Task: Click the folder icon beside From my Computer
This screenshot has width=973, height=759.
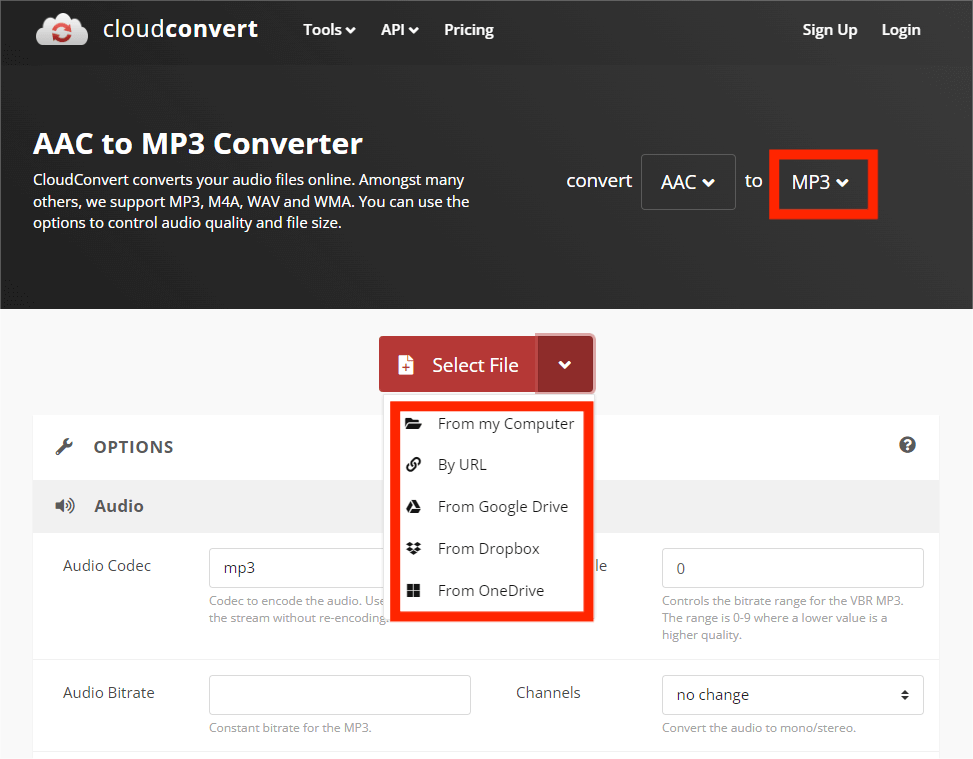Action: (x=413, y=424)
